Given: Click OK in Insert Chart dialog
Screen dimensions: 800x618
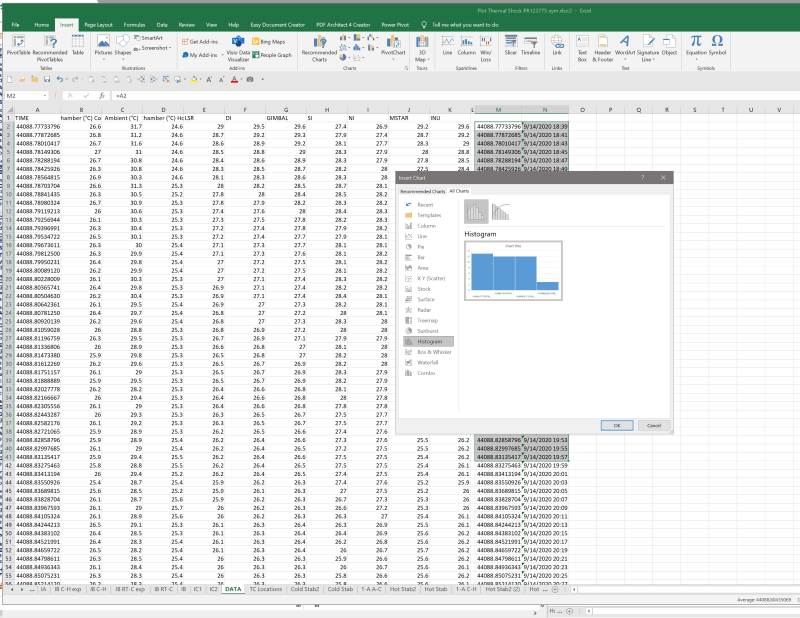Looking at the screenshot, I should (x=617, y=425).
